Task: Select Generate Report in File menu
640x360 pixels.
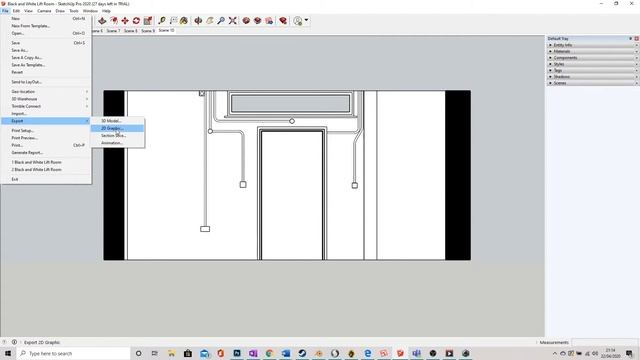Action: (x=46, y=153)
